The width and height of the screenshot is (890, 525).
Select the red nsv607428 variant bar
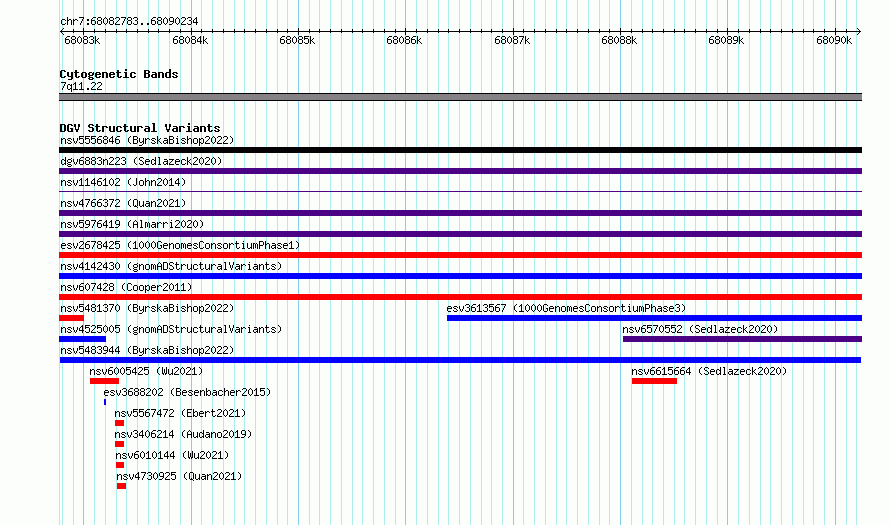pos(460,297)
